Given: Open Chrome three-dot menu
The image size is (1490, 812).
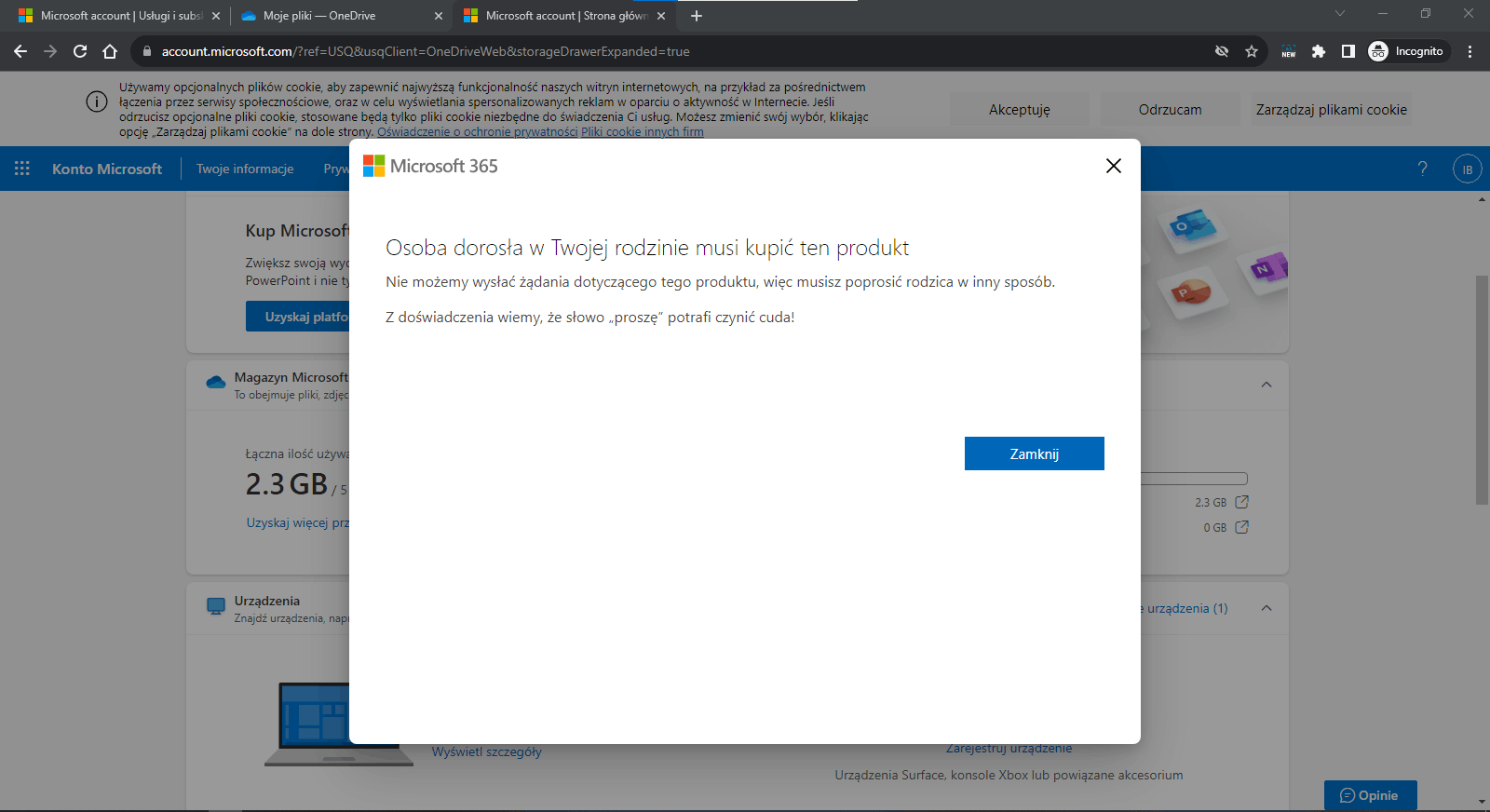Looking at the screenshot, I should tap(1470, 51).
